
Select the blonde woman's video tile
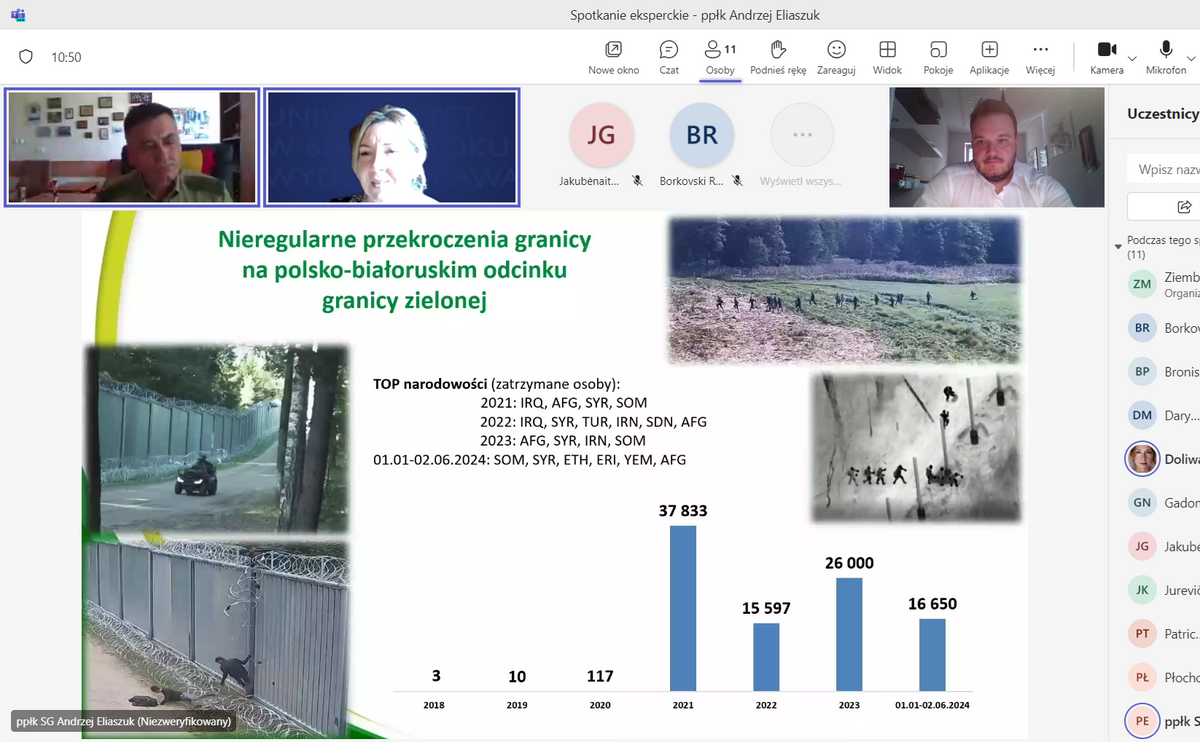pyautogui.click(x=392, y=147)
